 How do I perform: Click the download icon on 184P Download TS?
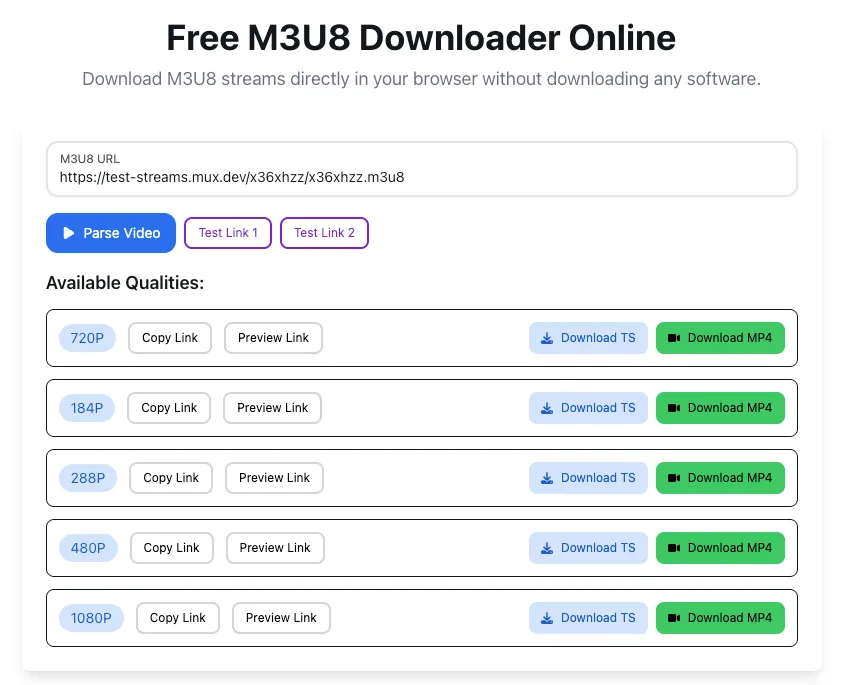pos(546,408)
